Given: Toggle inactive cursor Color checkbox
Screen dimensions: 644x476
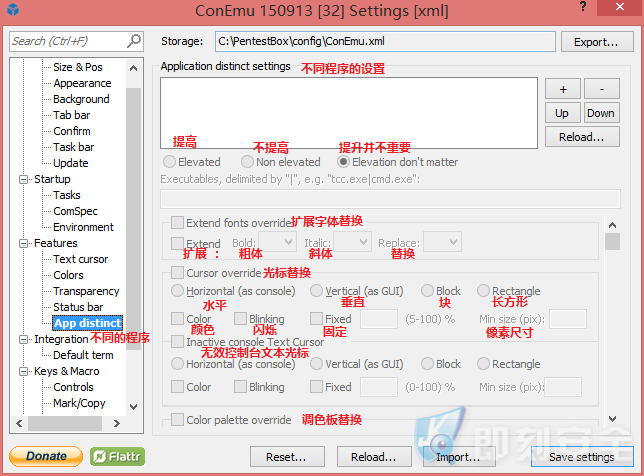Looking at the screenshot, I should tap(177, 387).
